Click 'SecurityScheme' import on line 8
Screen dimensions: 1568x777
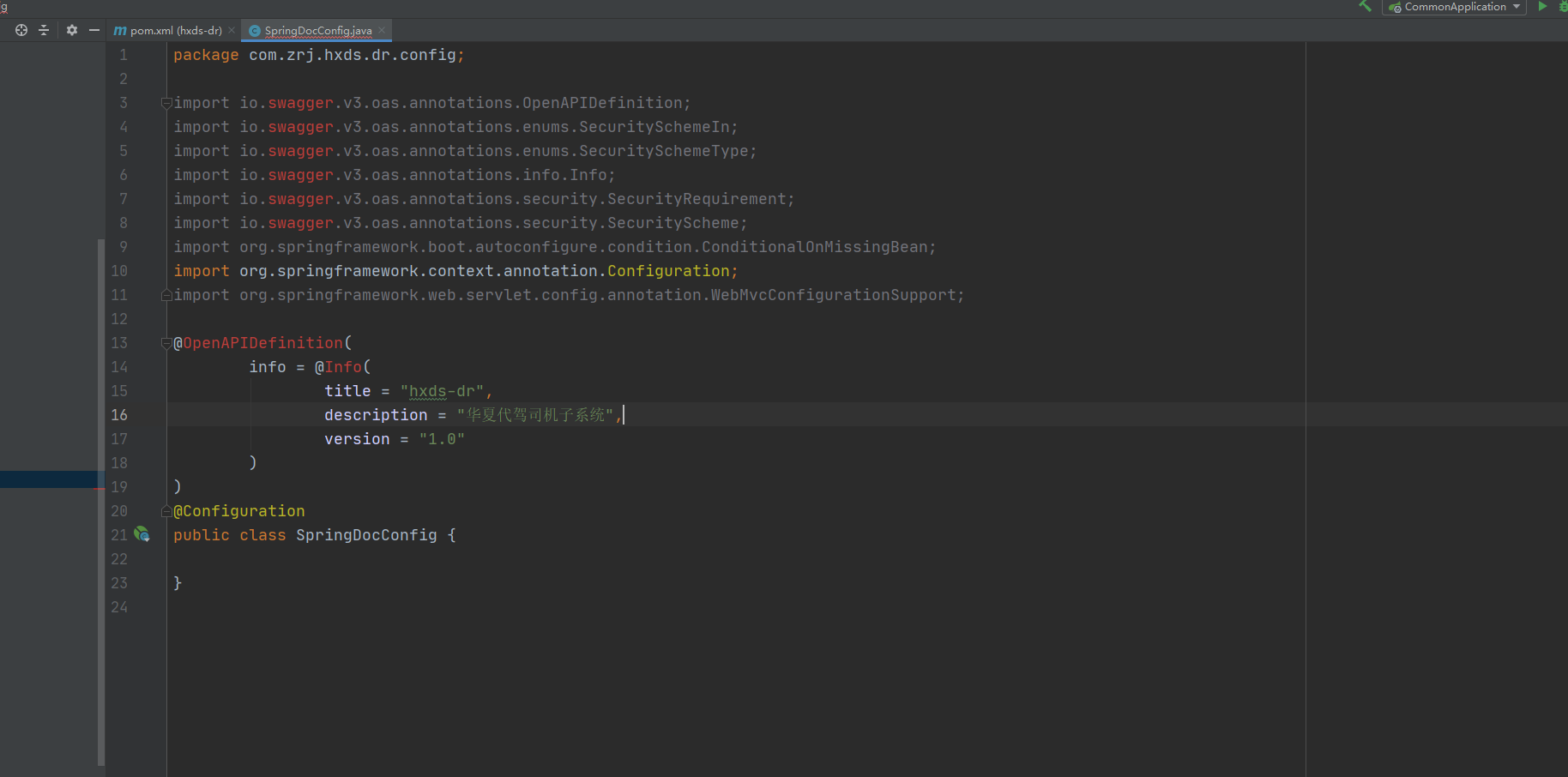click(x=673, y=223)
